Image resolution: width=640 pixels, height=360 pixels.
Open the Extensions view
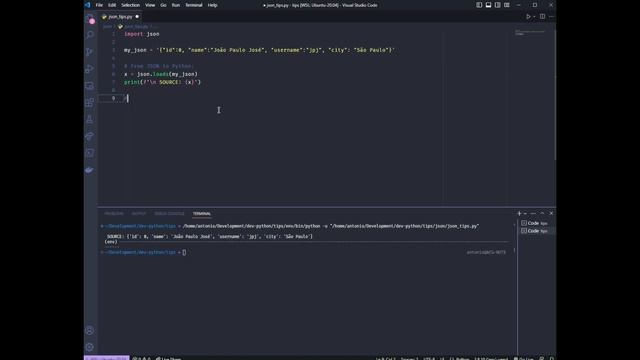pos(90,102)
